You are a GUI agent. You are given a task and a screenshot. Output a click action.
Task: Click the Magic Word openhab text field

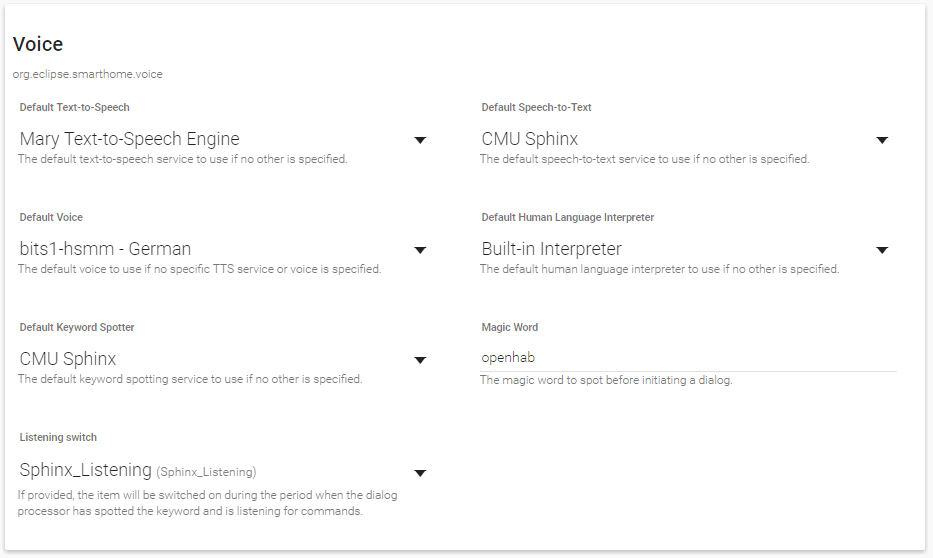click(688, 358)
